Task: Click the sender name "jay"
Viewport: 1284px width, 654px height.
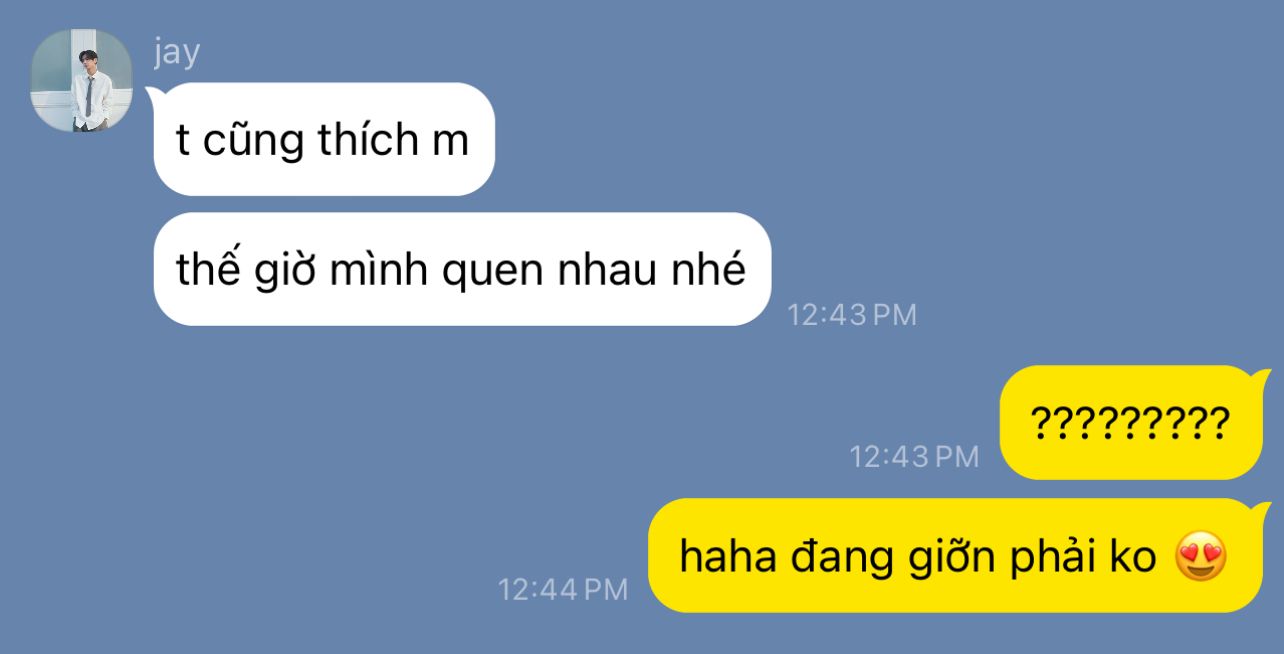Action: click(x=177, y=52)
